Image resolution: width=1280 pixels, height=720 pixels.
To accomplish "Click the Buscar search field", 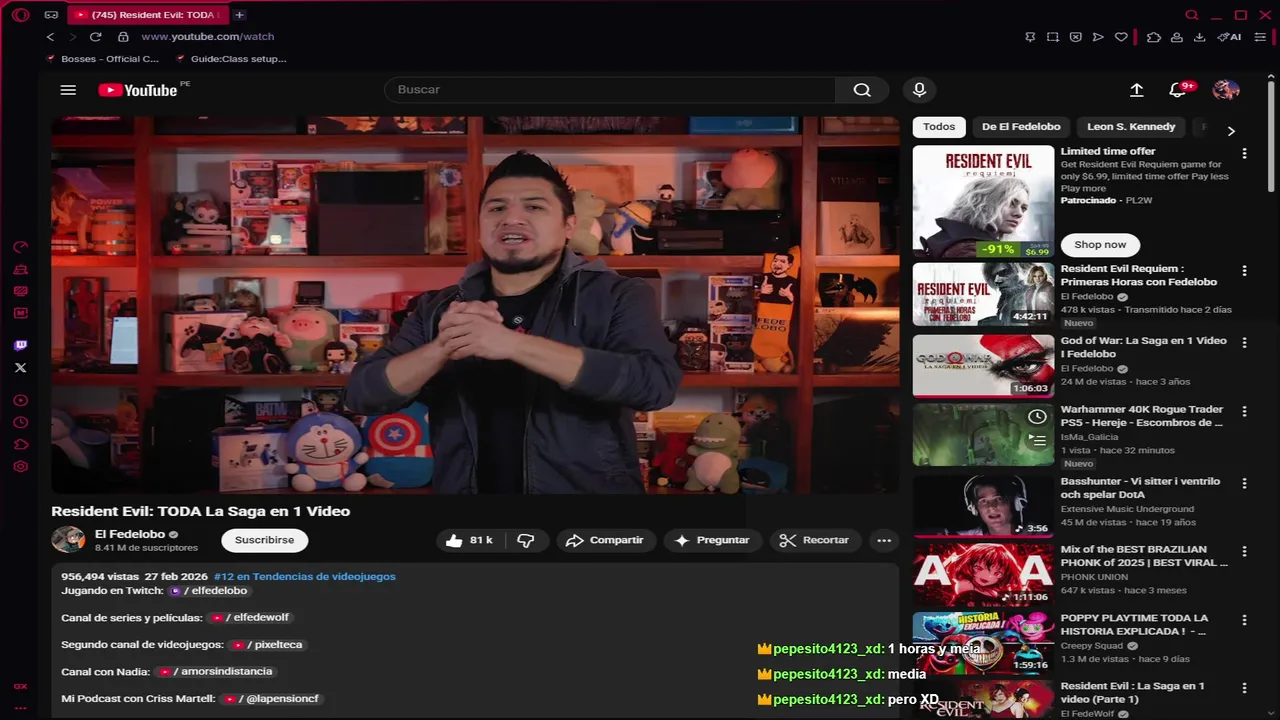I will (x=610, y=90).
